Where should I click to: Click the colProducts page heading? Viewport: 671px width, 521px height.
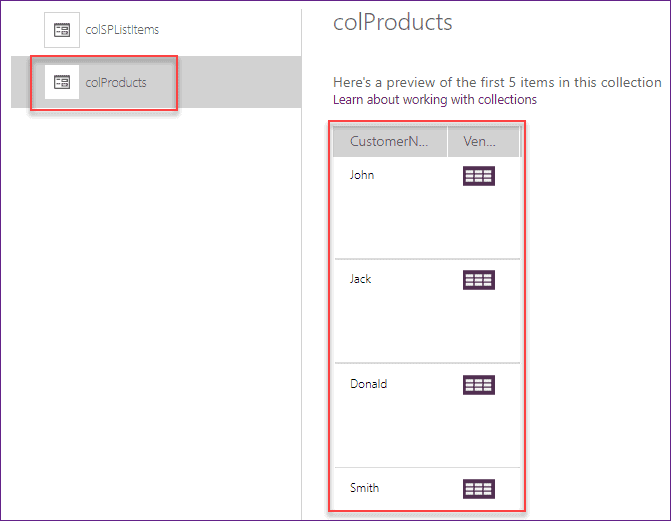pyautogui.click(x=392, y=22)
